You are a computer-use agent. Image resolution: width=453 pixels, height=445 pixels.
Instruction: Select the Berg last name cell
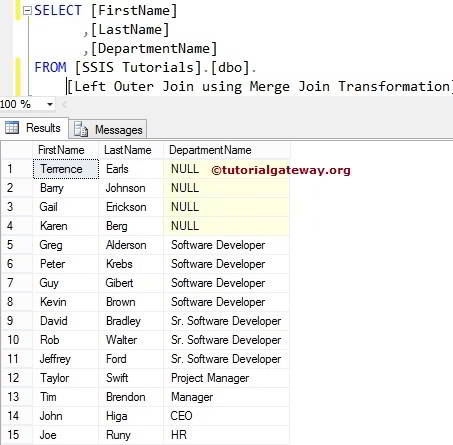[131, 226]
